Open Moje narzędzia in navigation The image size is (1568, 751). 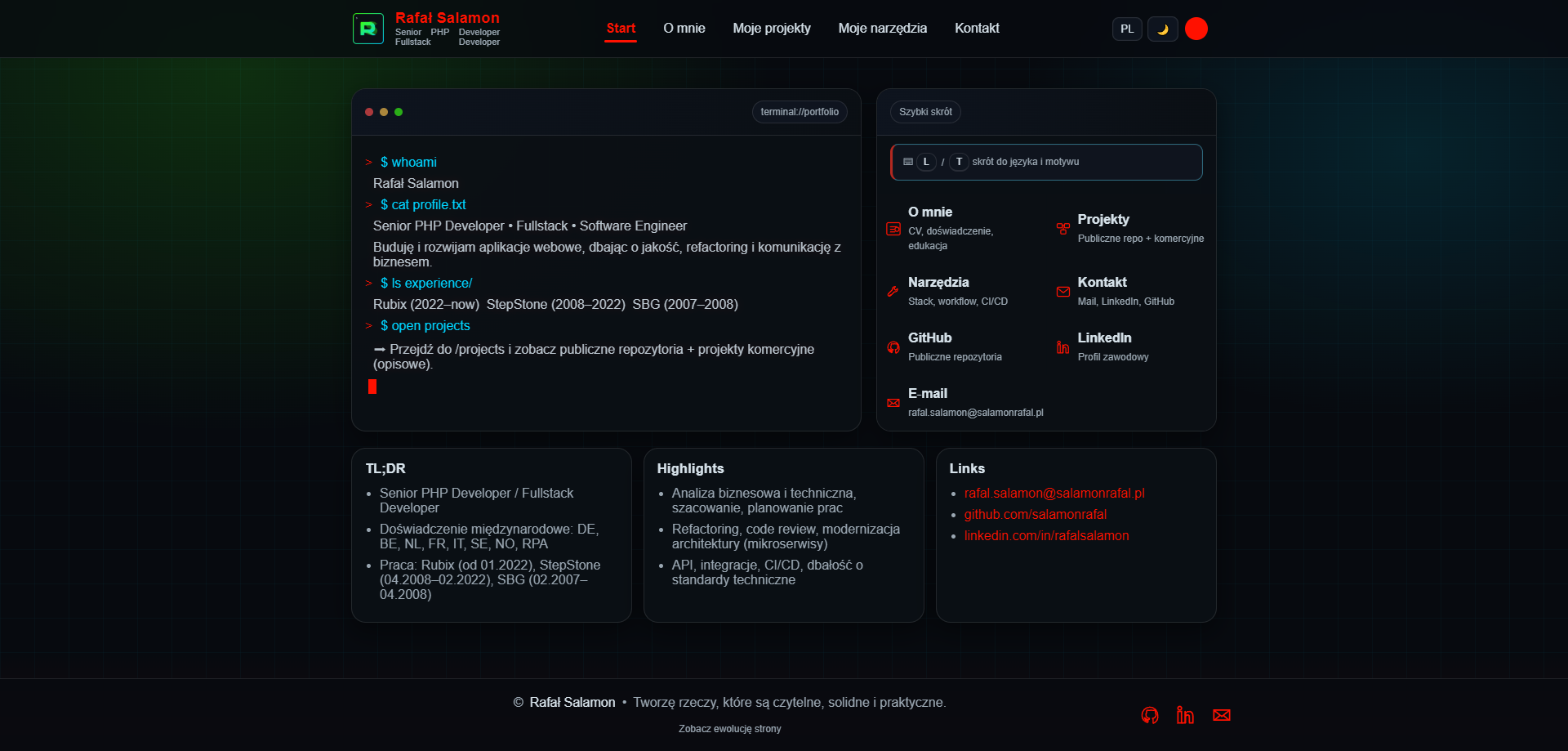tap(883, 29)
